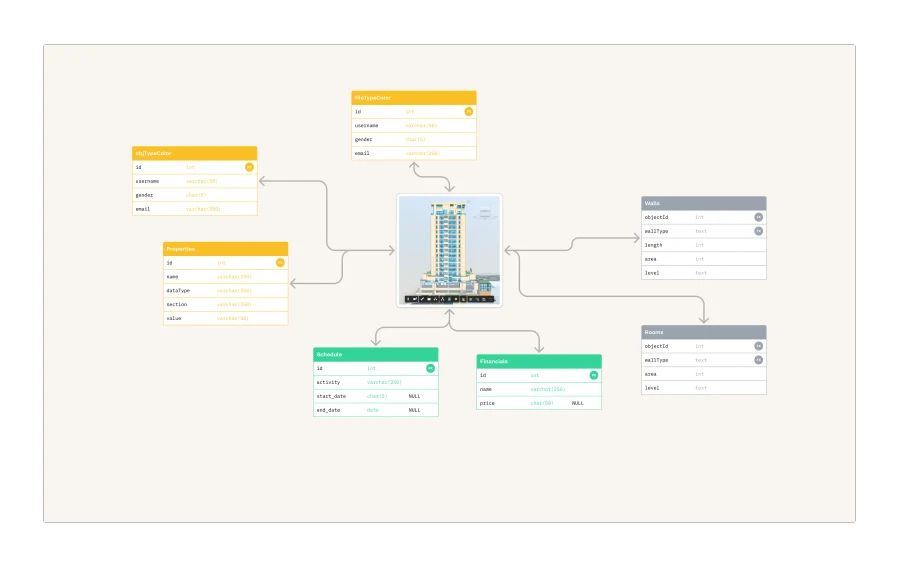Viewport: 900px width, 567px height.
Task: Click 'objectId' field name in Rooms table
Action: click(x=656, y=346)
